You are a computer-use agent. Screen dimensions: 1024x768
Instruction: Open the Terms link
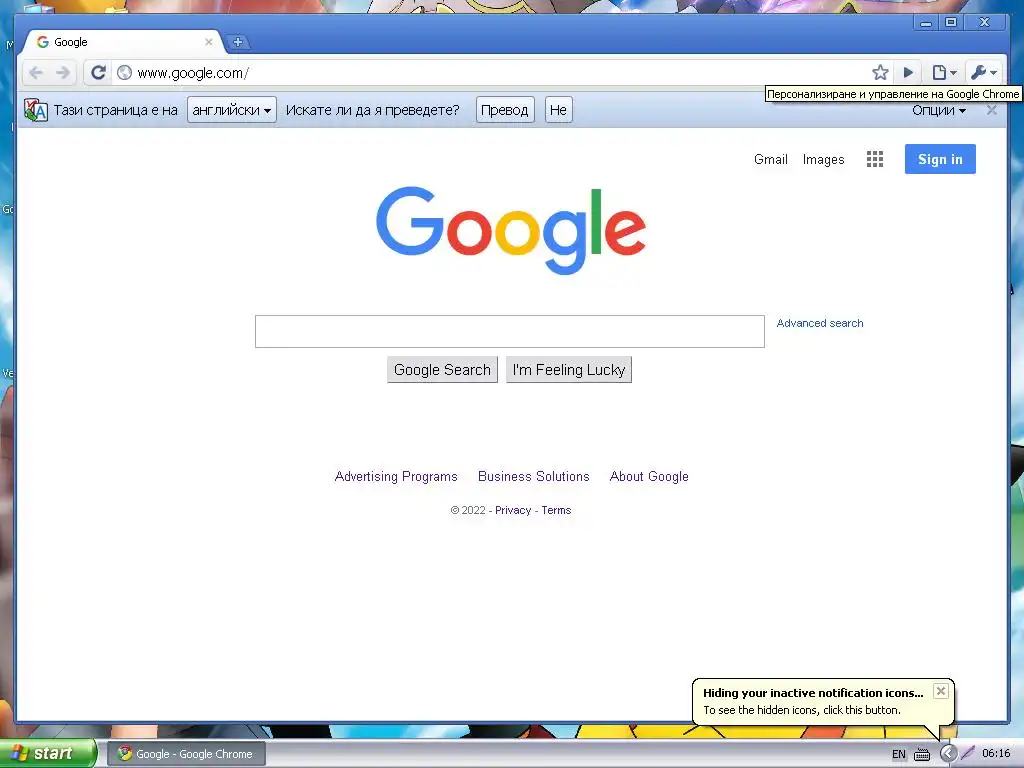click(x=556, y=510)
